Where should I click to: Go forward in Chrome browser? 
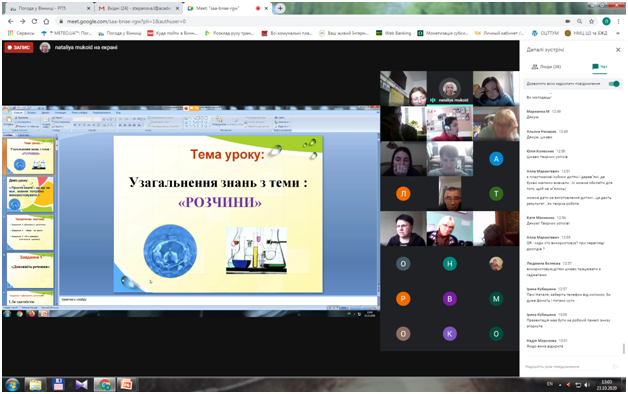point(22,22)
